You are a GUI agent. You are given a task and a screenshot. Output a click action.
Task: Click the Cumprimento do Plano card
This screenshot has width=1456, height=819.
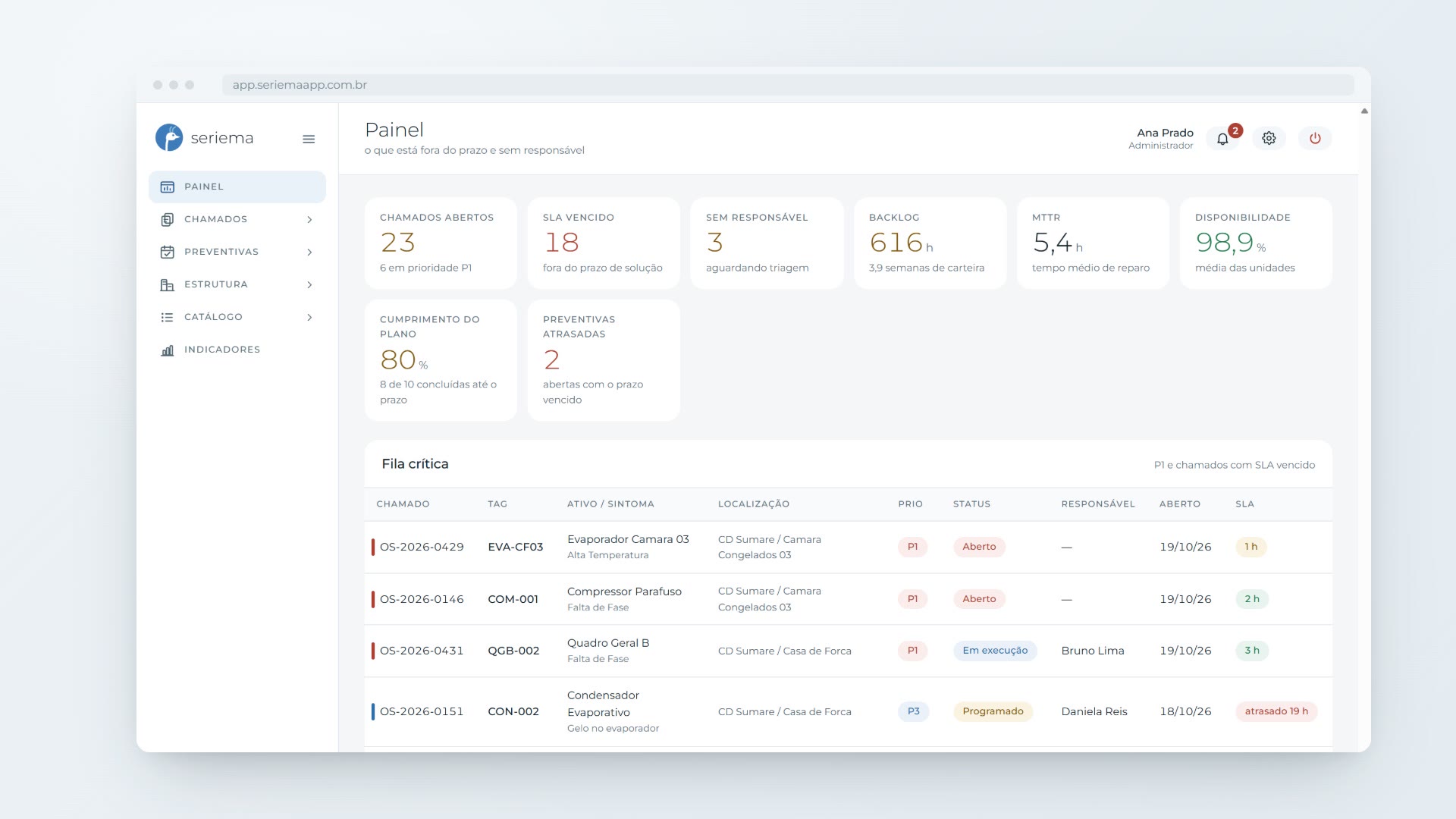point(441,360)
